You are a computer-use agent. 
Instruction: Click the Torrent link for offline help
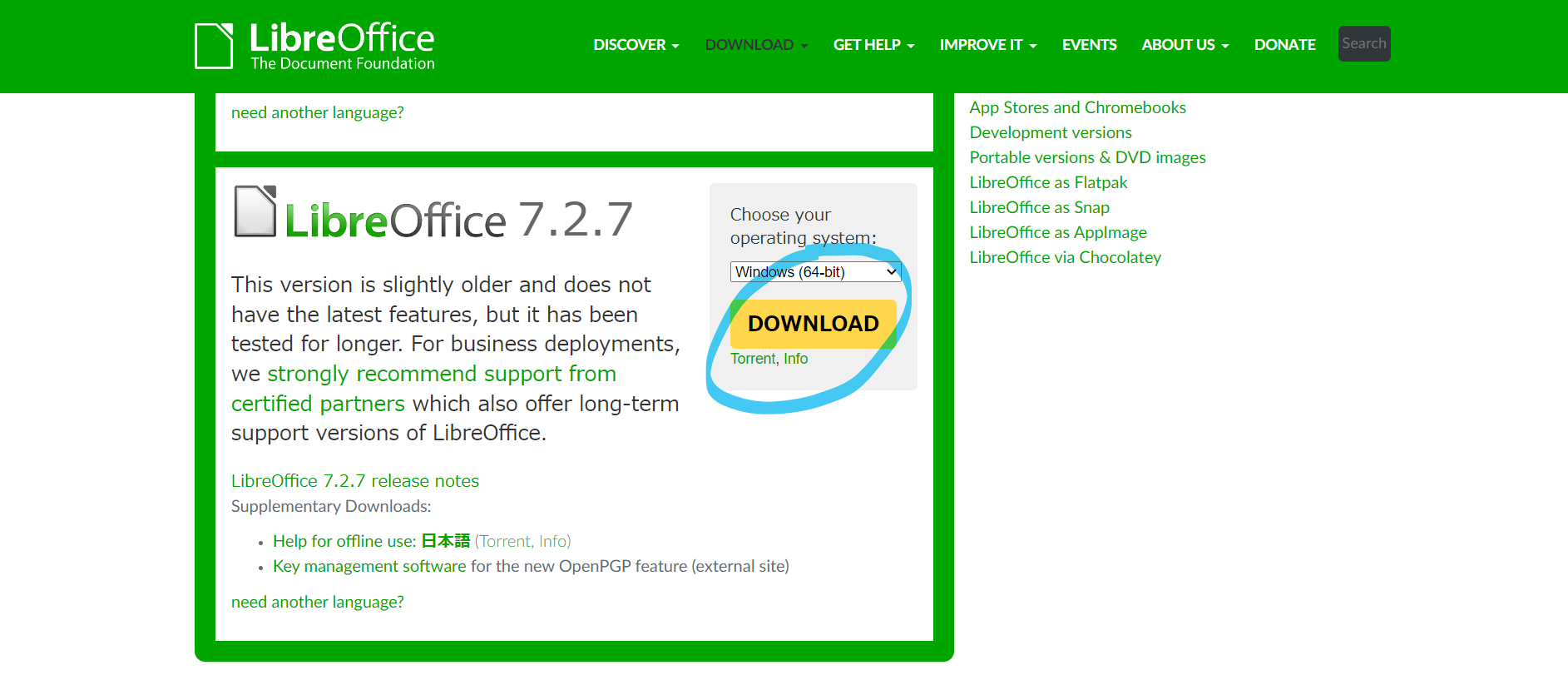505,541
